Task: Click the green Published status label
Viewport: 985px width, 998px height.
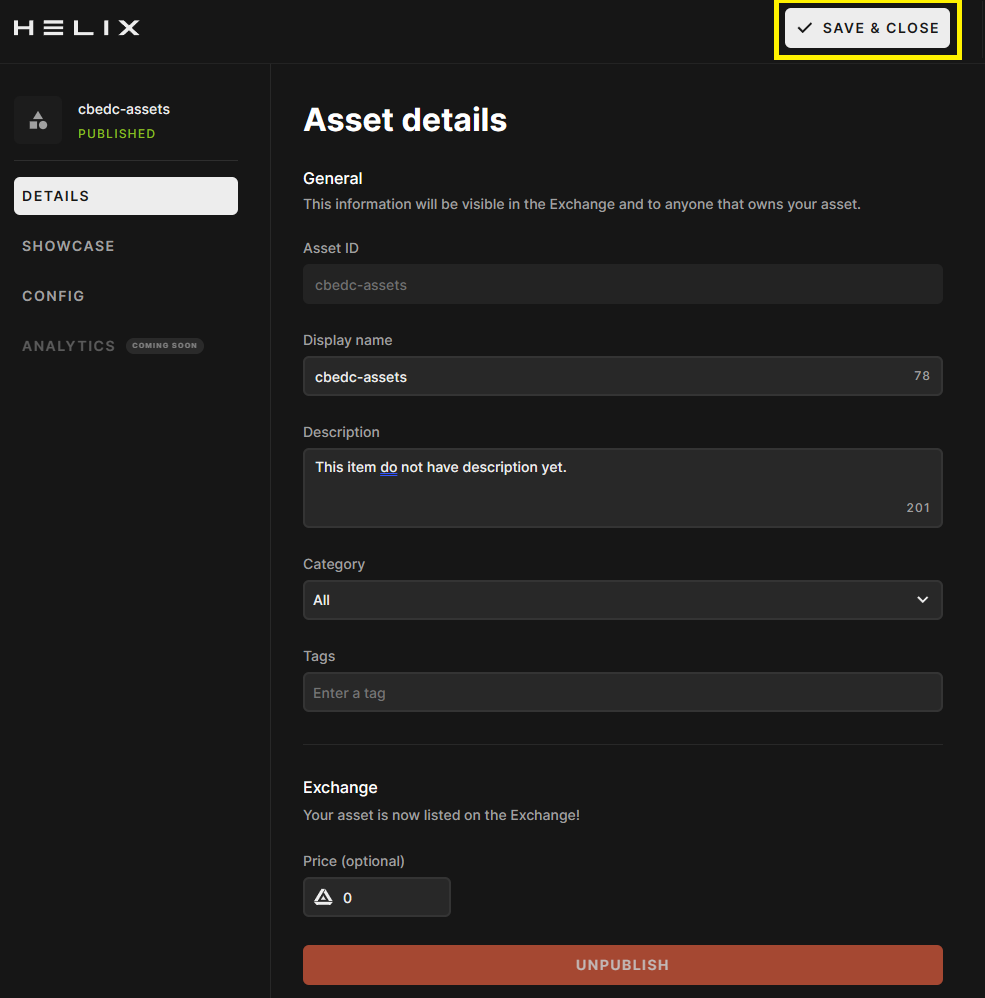Action: pos(116,134)
